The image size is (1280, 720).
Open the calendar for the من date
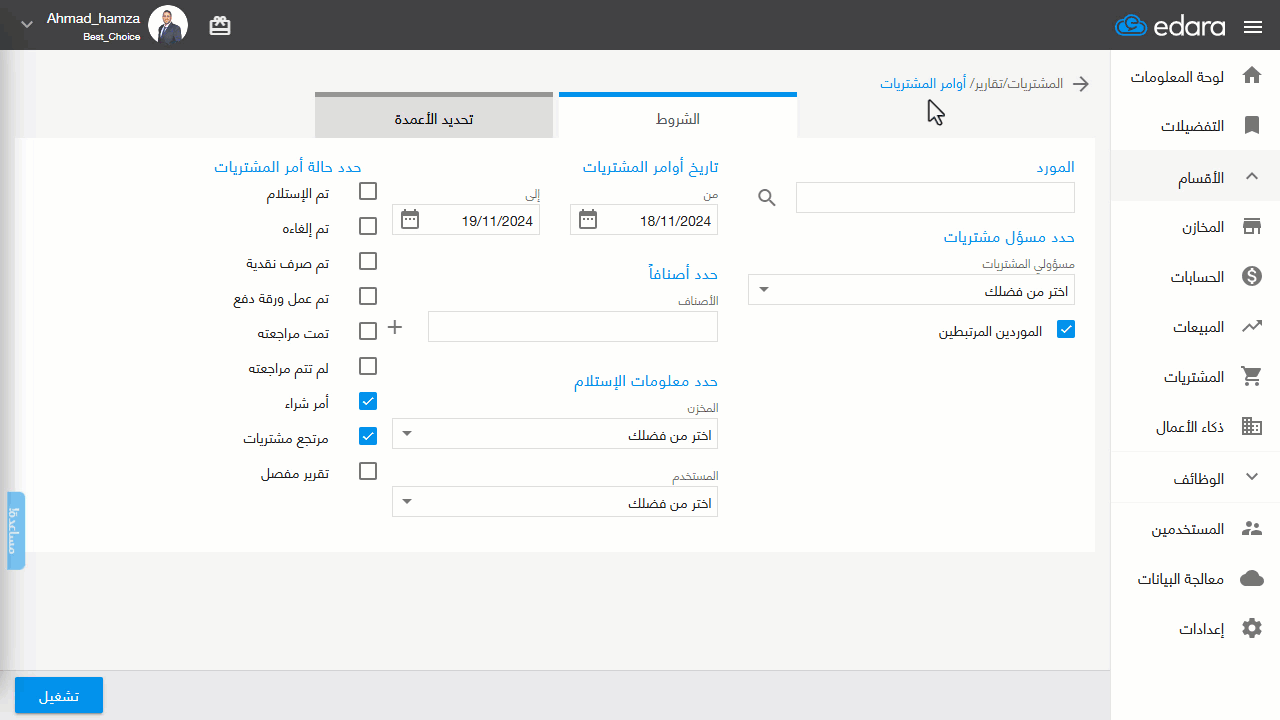click(x=588, y=219)
